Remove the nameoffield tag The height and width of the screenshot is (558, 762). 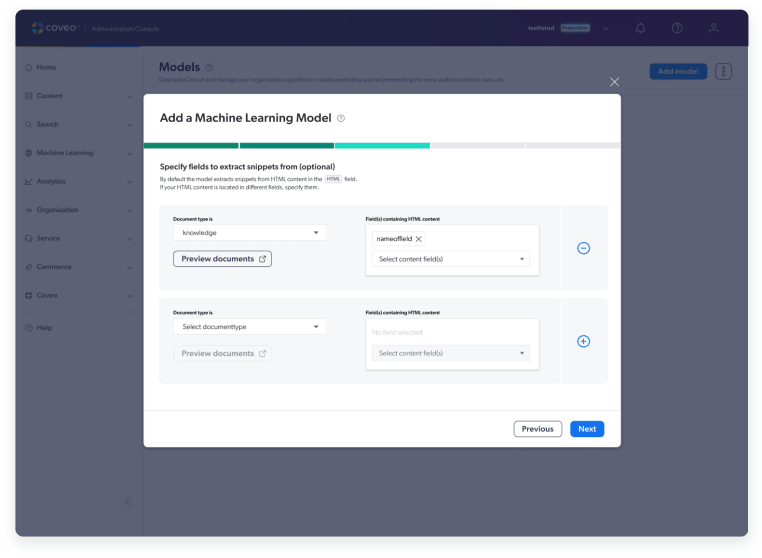tap(419, 239)
